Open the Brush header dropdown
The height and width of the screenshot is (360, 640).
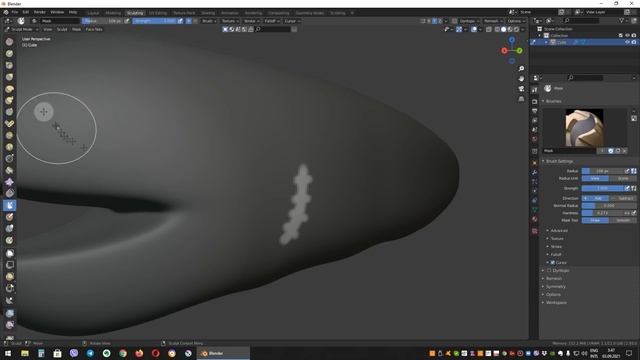click(x=209, y=21)
